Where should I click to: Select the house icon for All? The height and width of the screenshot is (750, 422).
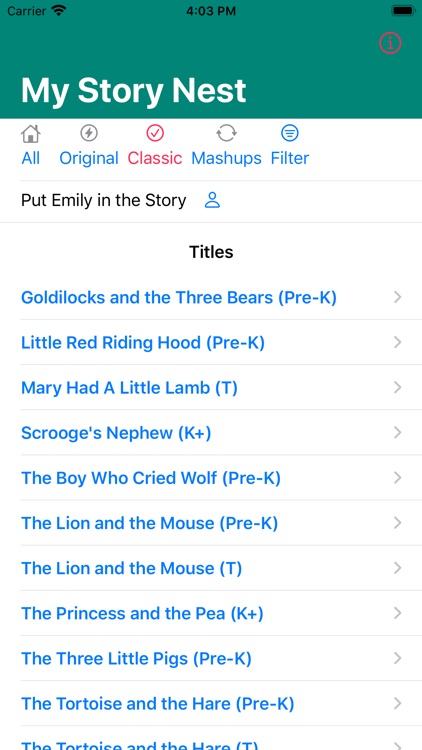coord(31,133)
